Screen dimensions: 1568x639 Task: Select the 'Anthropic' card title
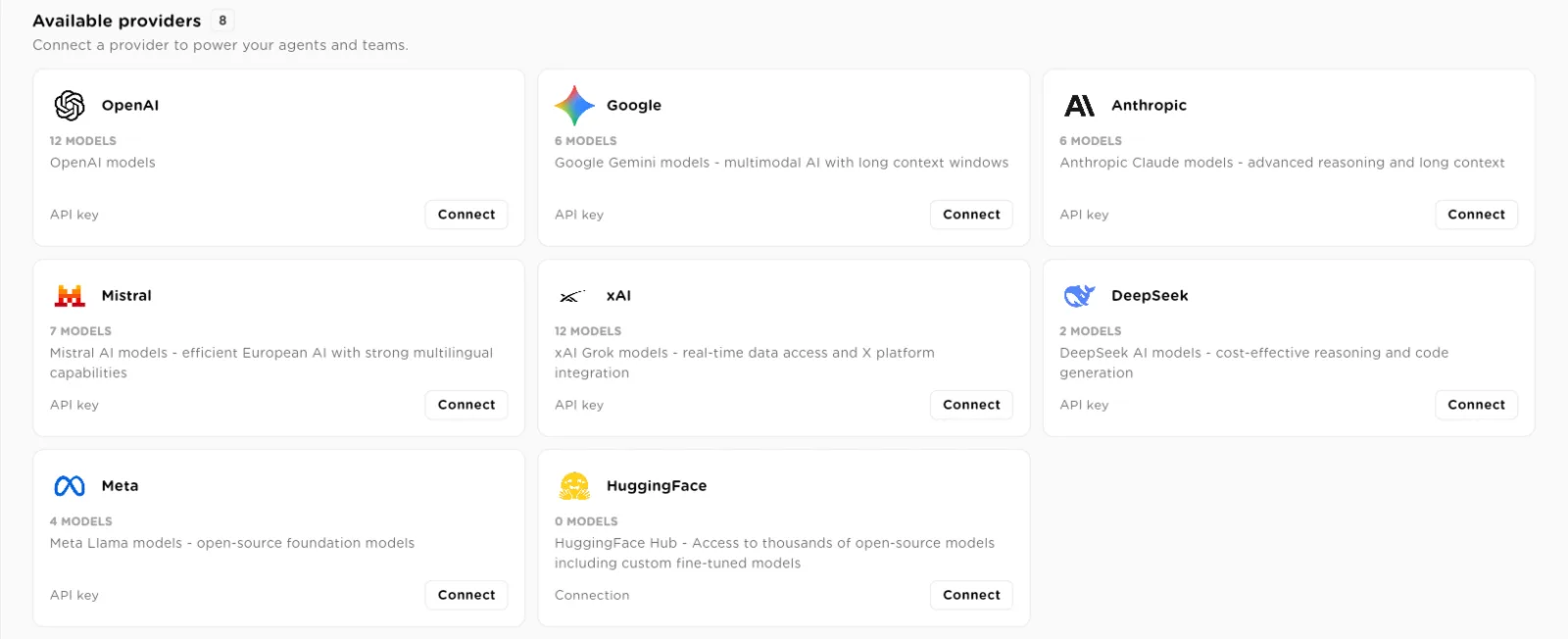point(1149,105)
